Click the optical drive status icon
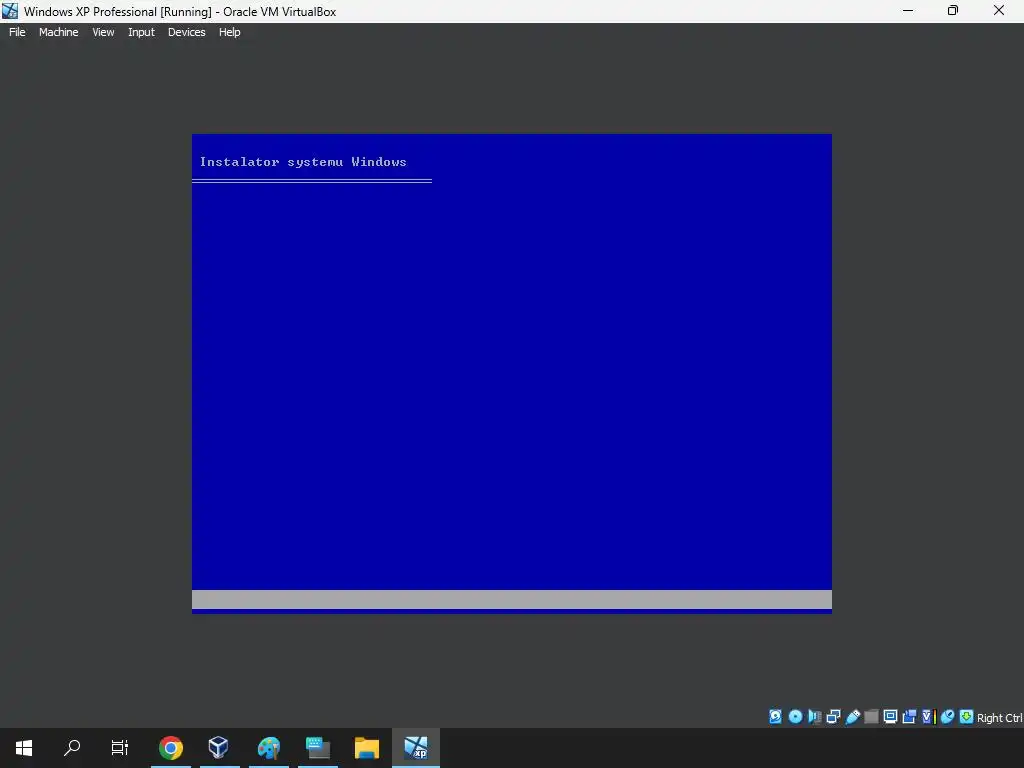This screenshot has width=1024, height=768. pyautogui.click(x=795, y=716)
